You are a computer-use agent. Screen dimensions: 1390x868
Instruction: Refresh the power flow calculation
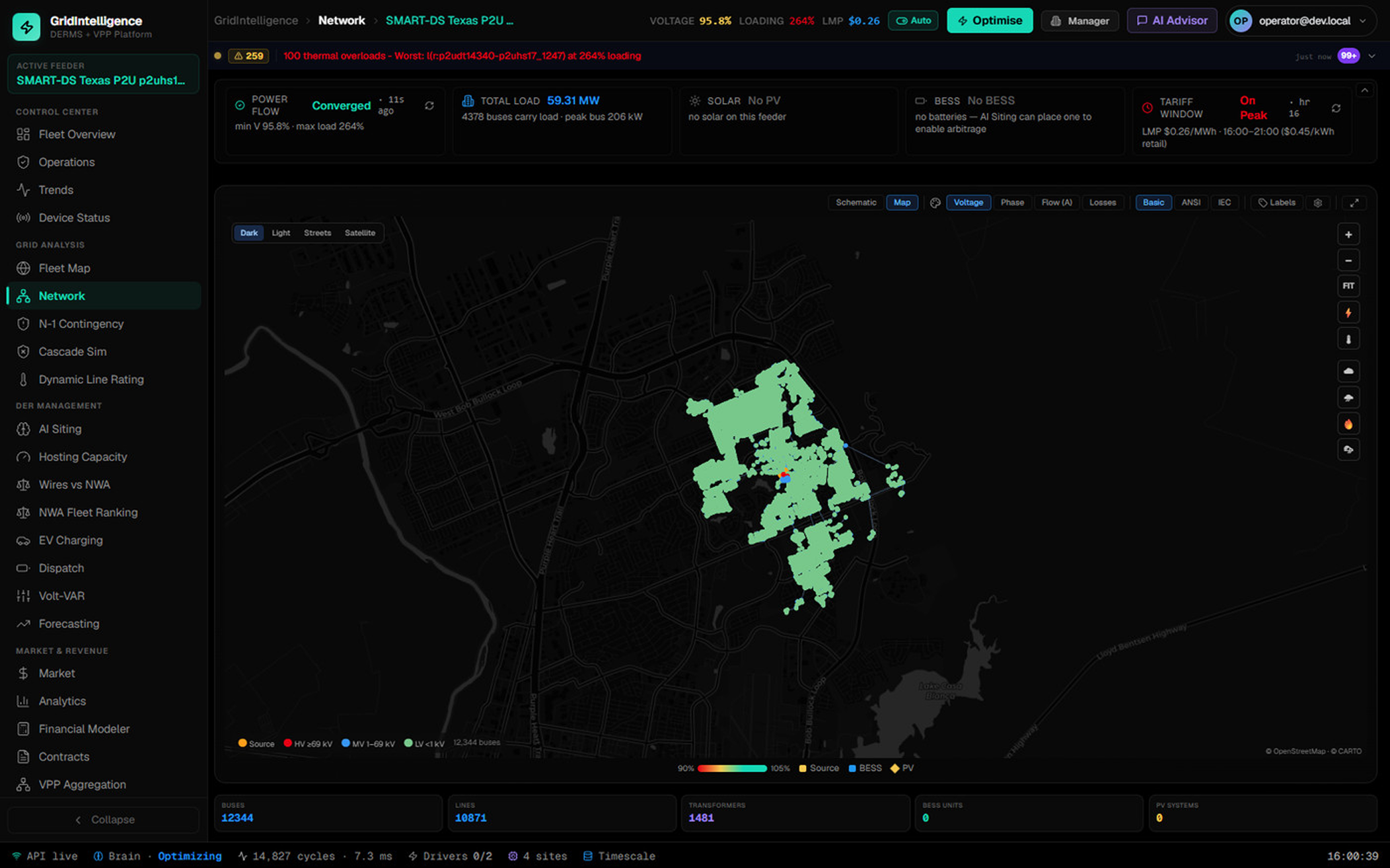tap(429, 106)
